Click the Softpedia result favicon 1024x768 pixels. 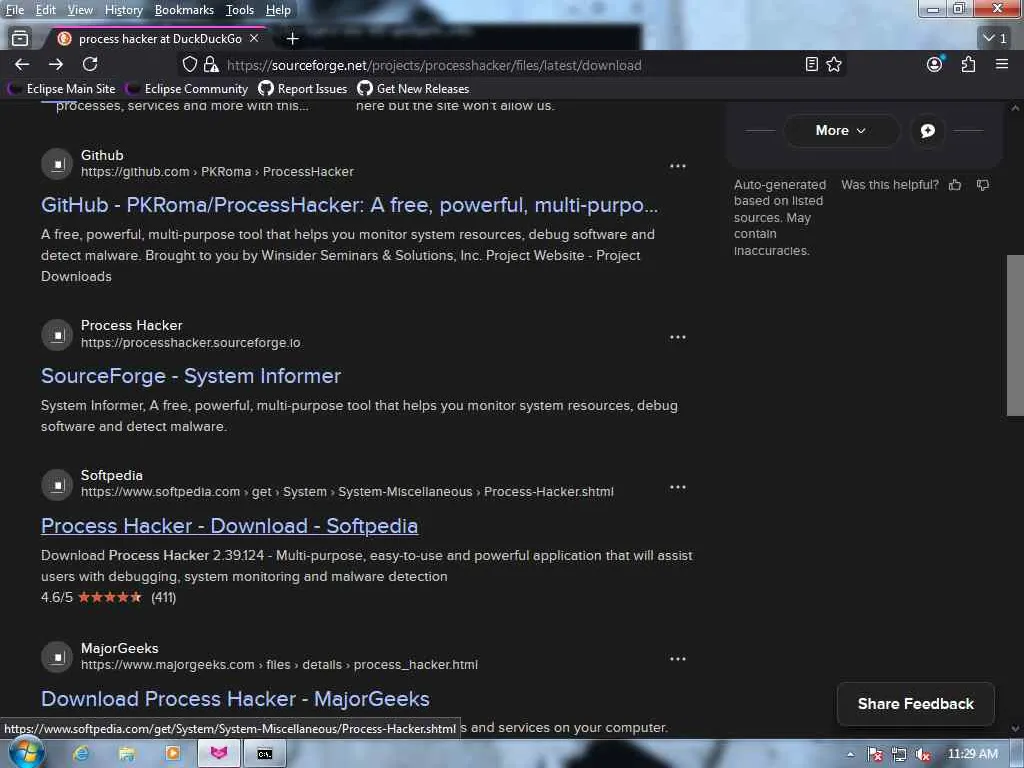(x=57, y=485)
